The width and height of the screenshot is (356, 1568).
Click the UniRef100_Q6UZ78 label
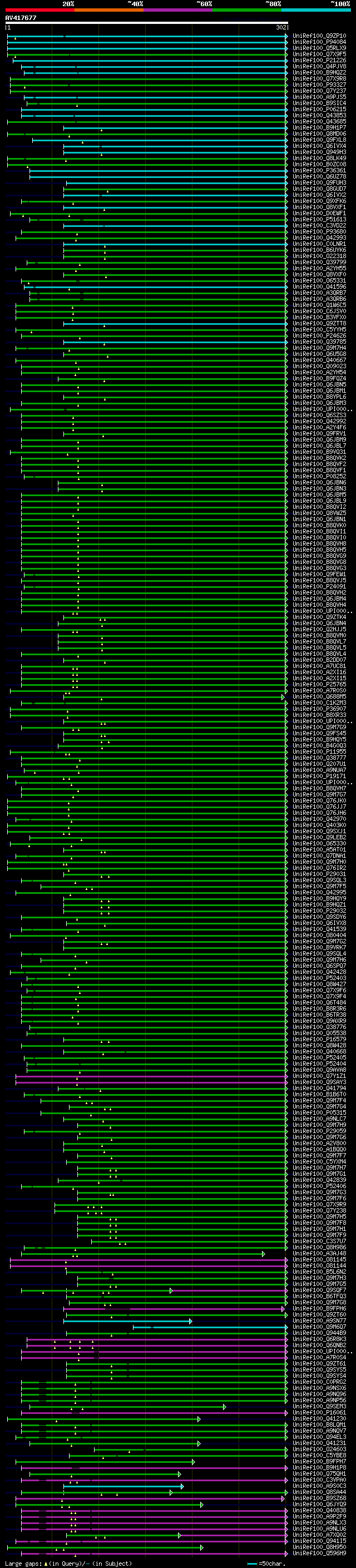pyautogui.click(x=319, y=176)
